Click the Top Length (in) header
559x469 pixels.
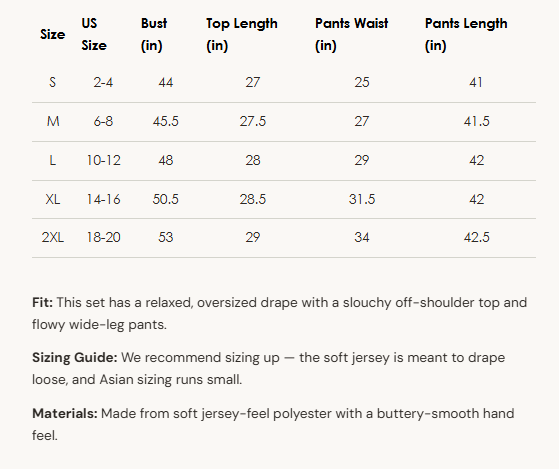click(242, 35)
